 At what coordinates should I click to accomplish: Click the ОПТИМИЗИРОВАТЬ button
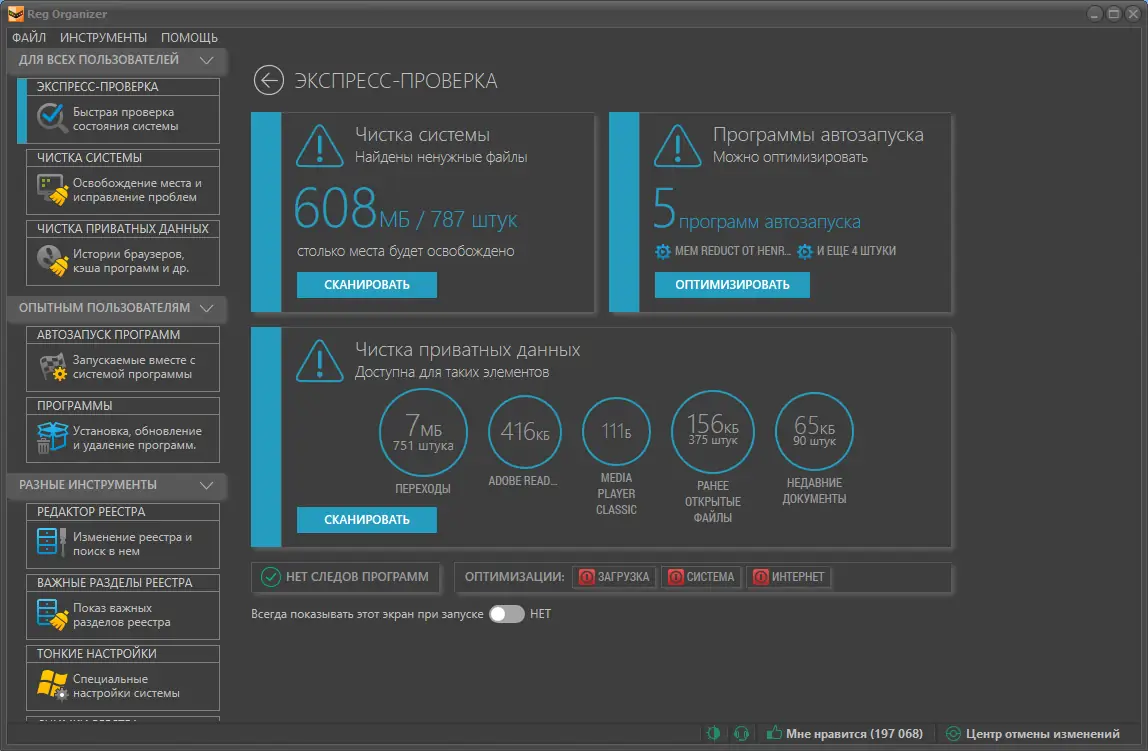pyautogui.click(x=732, y=285)
